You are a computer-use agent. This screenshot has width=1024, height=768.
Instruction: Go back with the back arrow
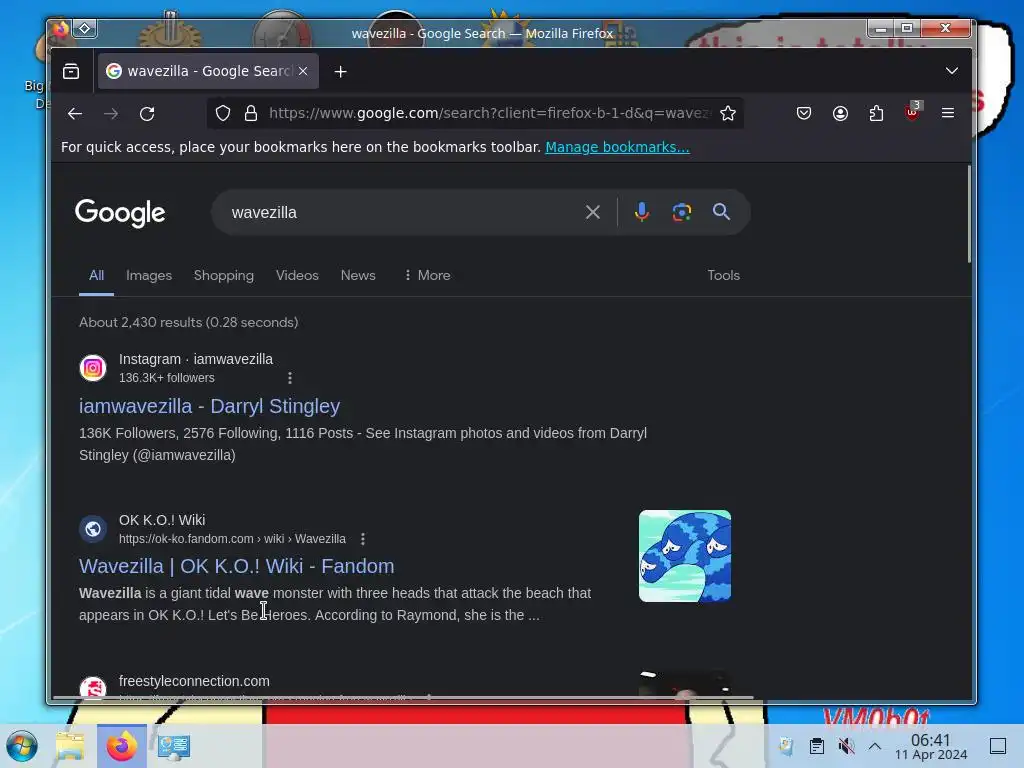tap(74, 114)
